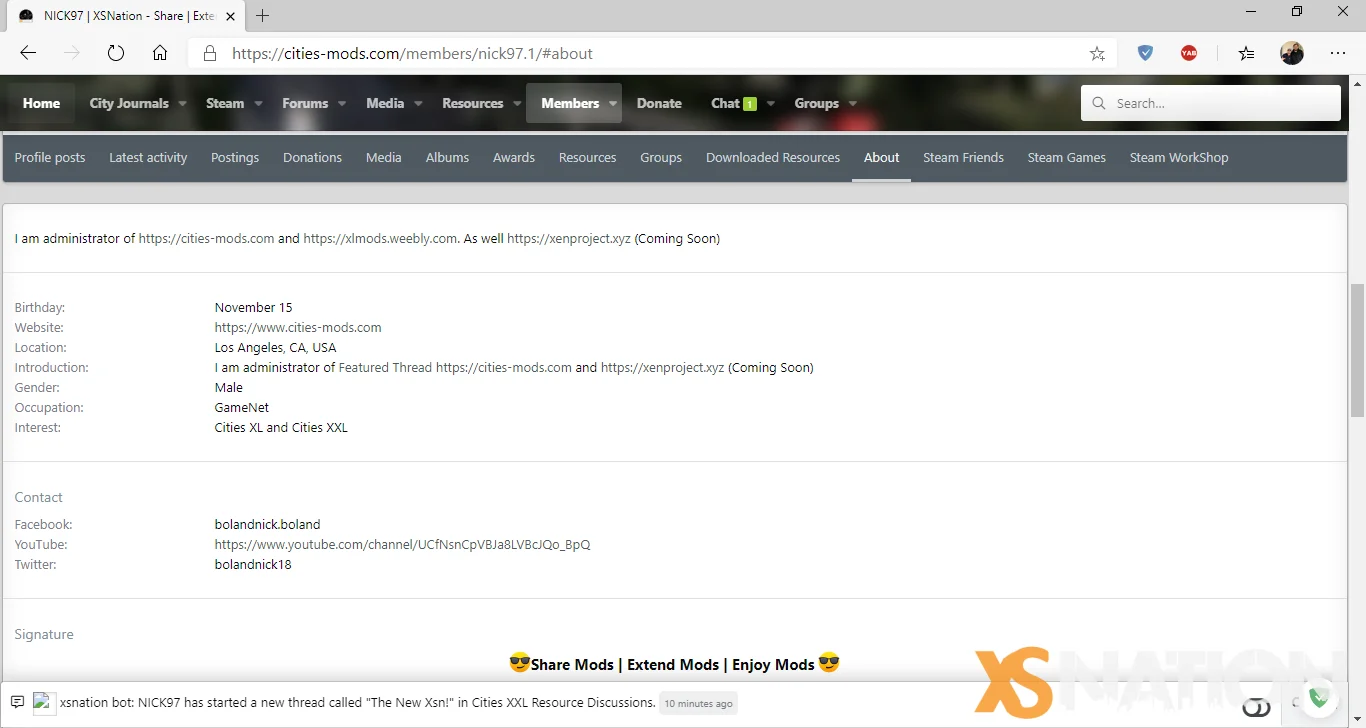1366x728 pixels.
Task: Click the Chat unread count badge
Action: click(x=750, y=104)
